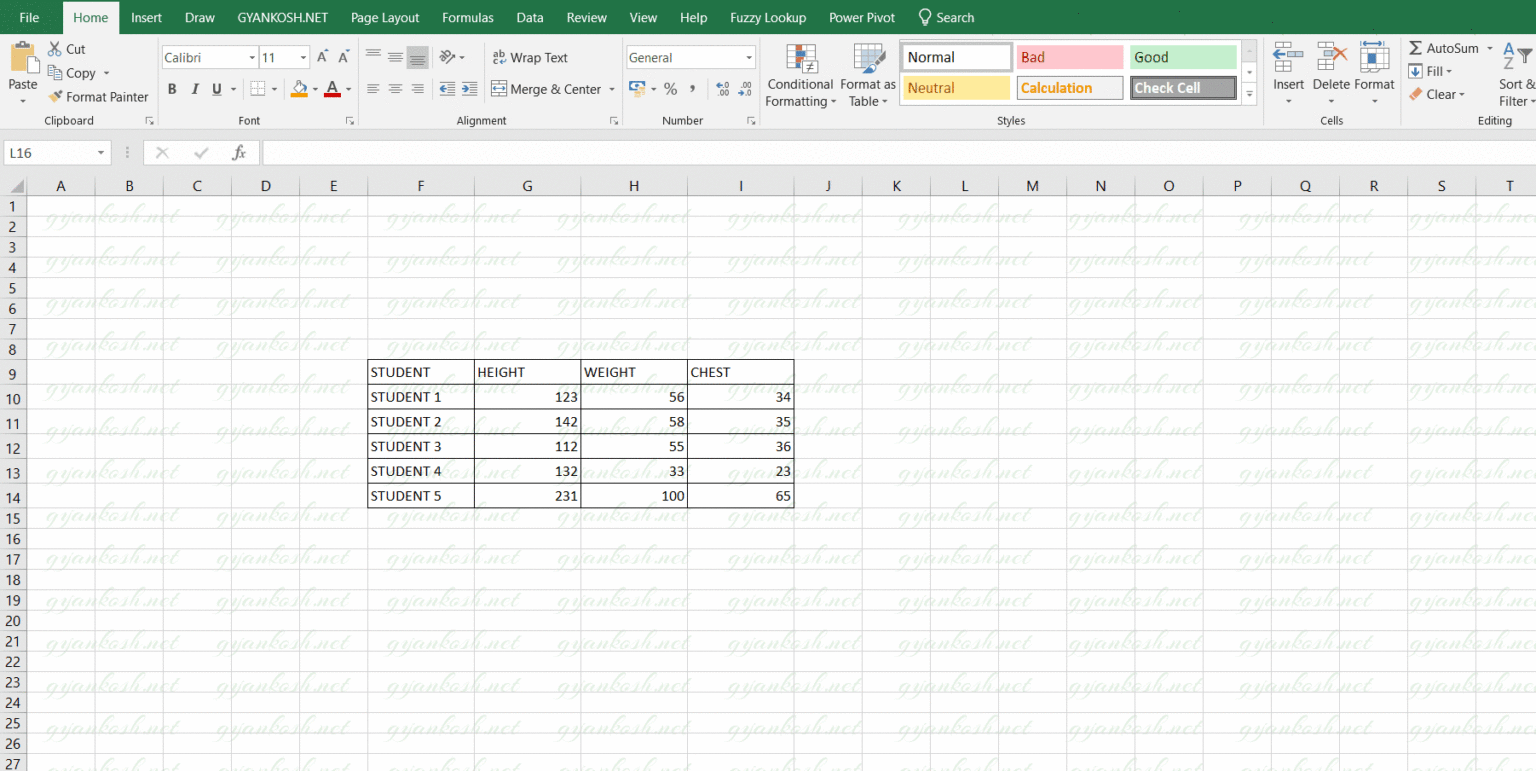
Task: Open the font size dropdown
Action: [x=303, y=58]
